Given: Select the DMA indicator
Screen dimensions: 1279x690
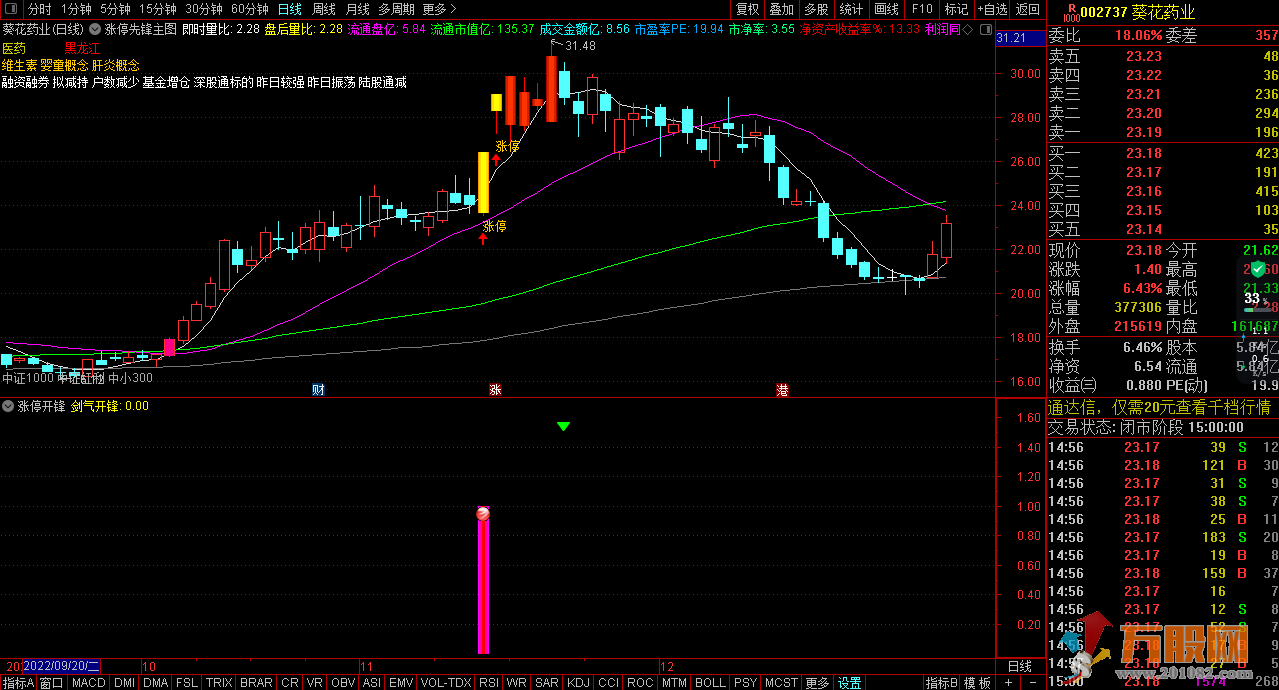Looking at the screenshot, I should pos(156,683).
